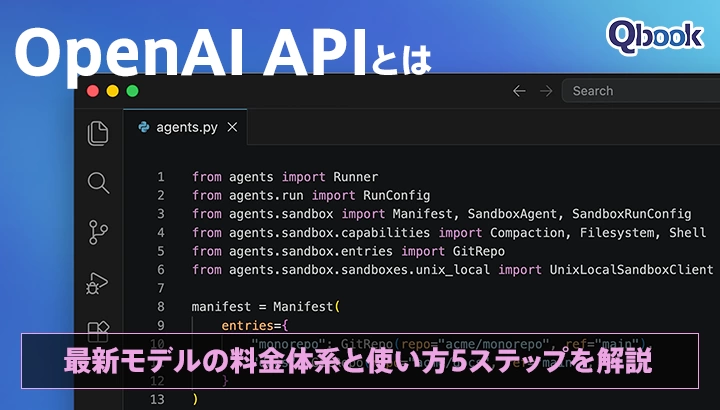Screen dimensions: 720x410
Task: Click Filesystem on line 4
Action: pos(617,233)
